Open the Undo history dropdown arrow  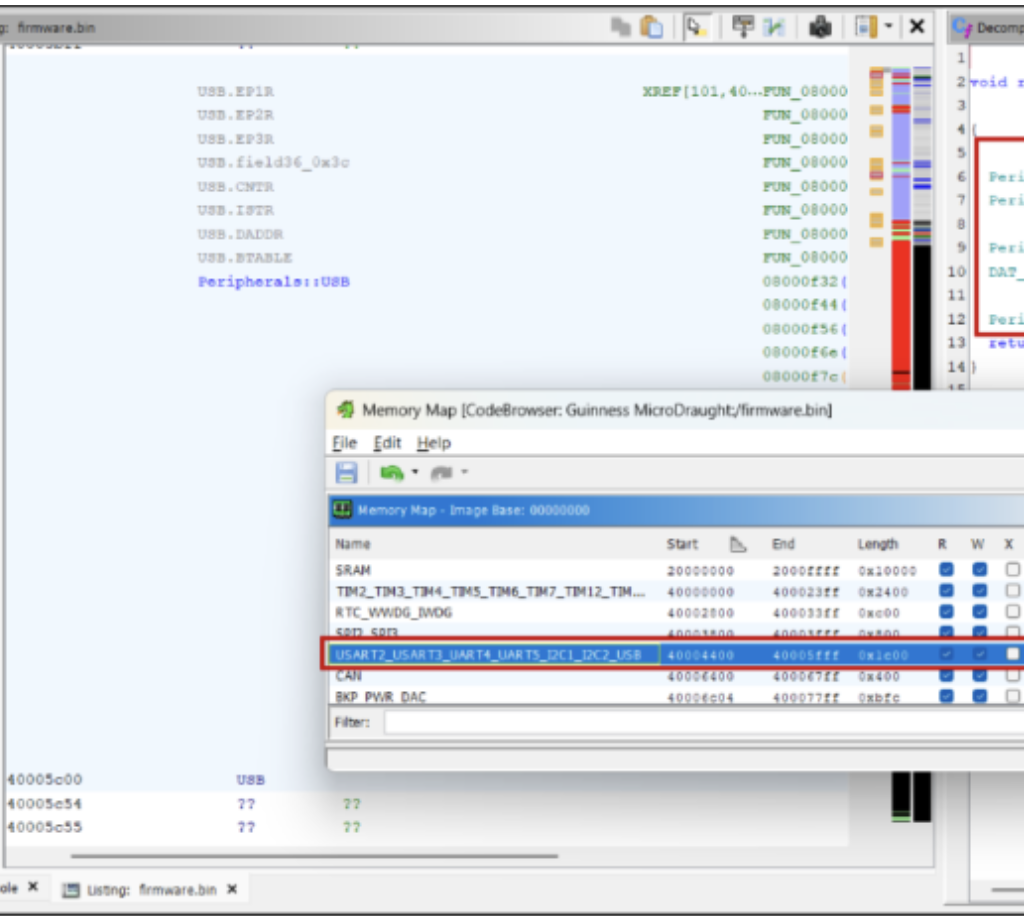(x=413, y=473)
